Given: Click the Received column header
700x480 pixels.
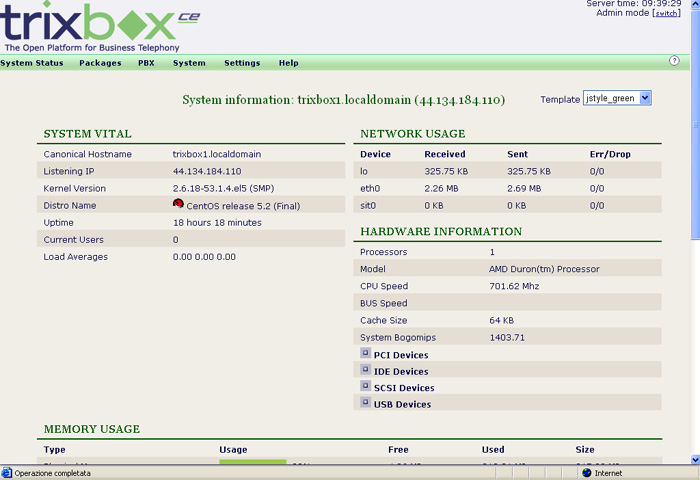Looking at the screenshot, I should coord(445,154).
